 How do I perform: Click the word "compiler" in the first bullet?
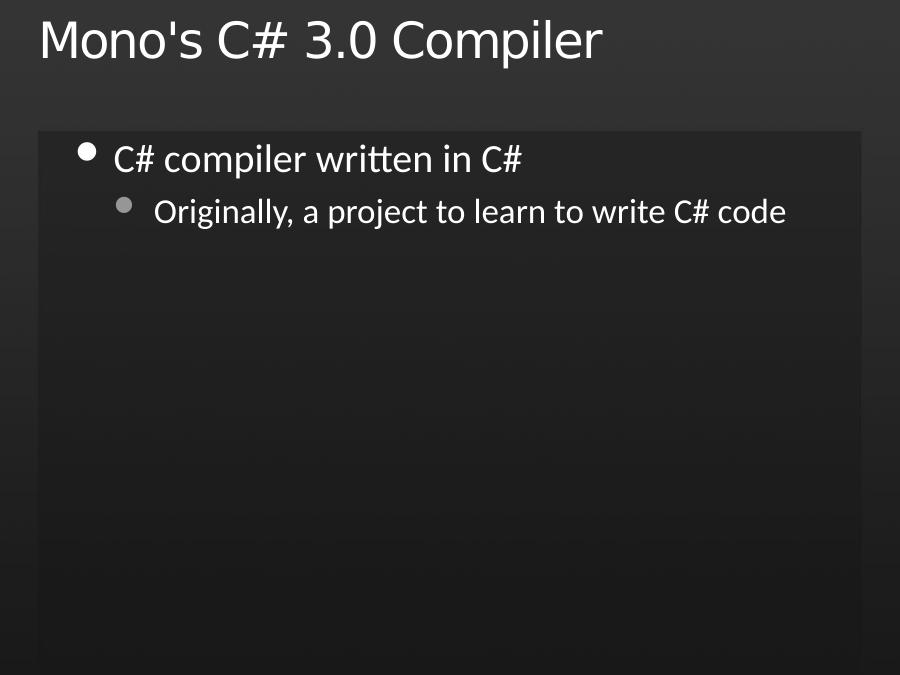point(235,161)
